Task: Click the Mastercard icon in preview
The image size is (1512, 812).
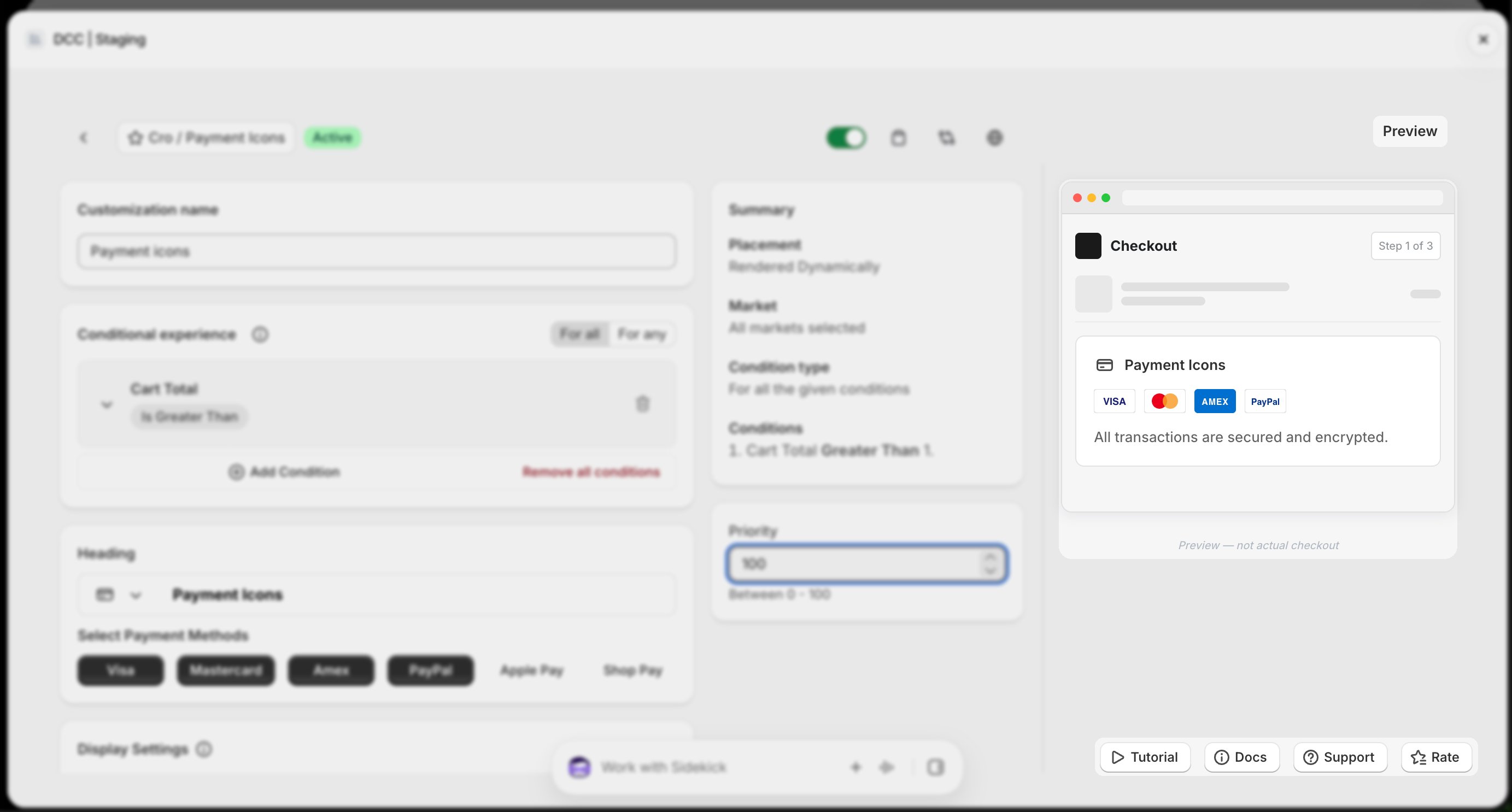Action: (1164, 401)
